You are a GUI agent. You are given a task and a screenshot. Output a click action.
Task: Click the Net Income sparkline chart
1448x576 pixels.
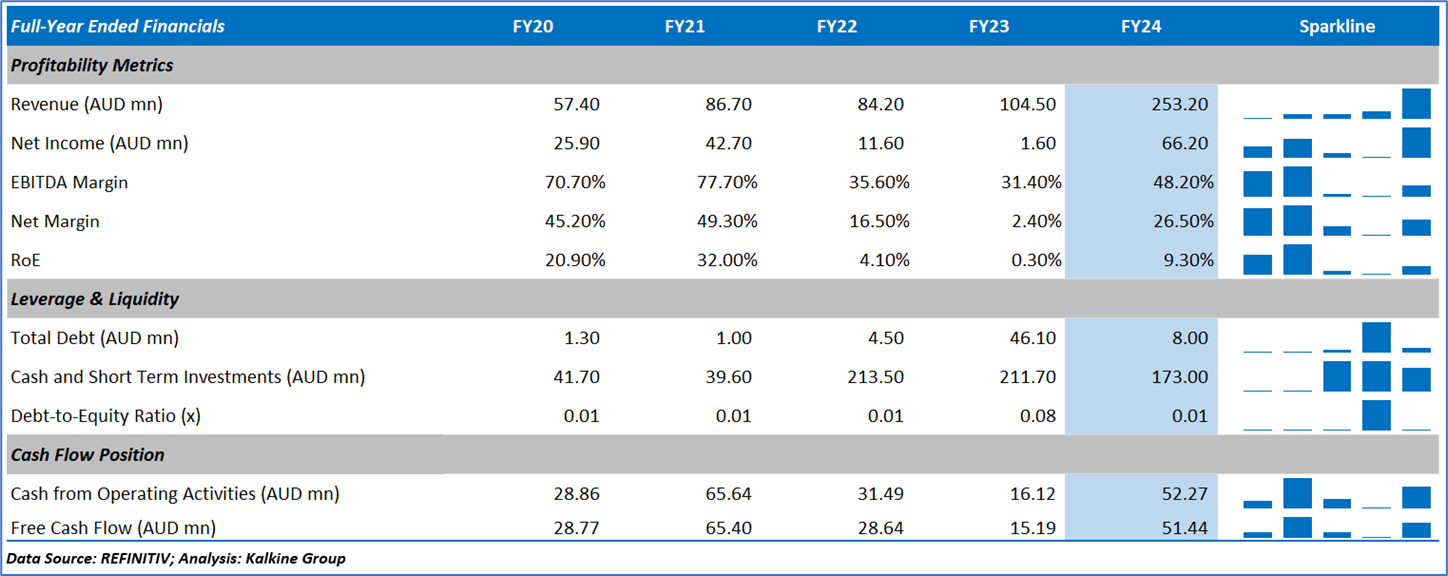[x=1337, y=143]
